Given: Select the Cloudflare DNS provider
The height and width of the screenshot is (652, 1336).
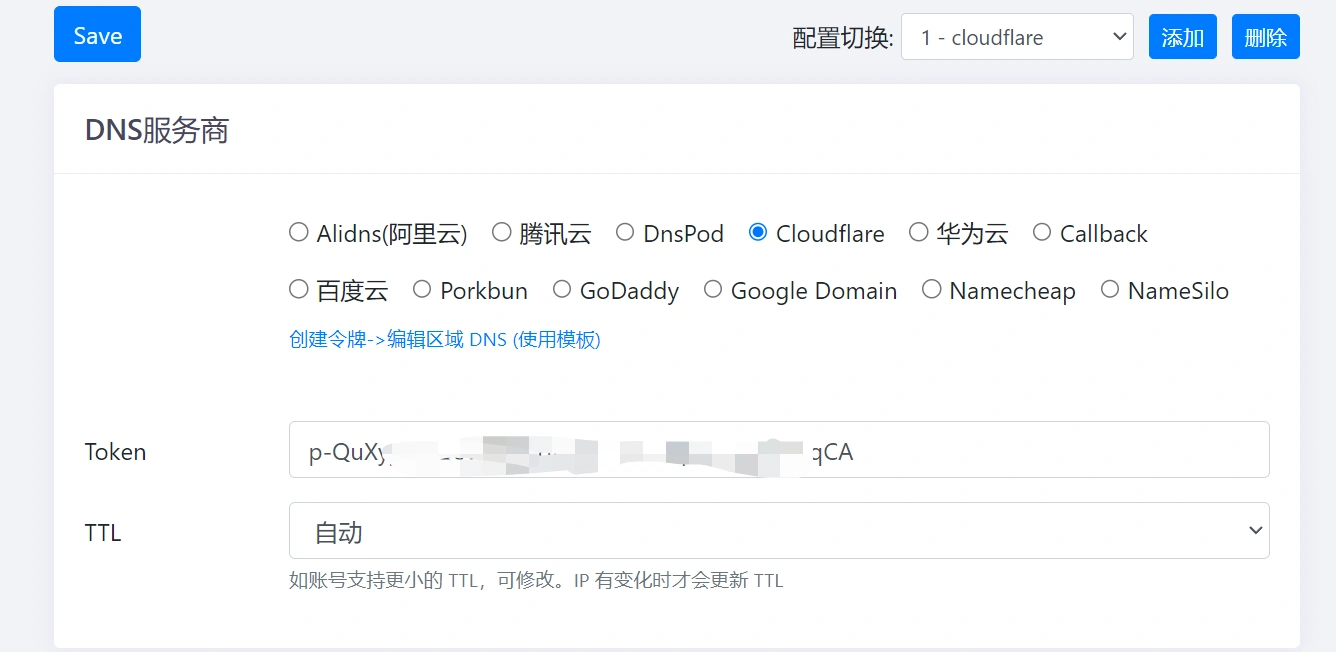Looking at the screenshot, I should click(x=758, y=231).
